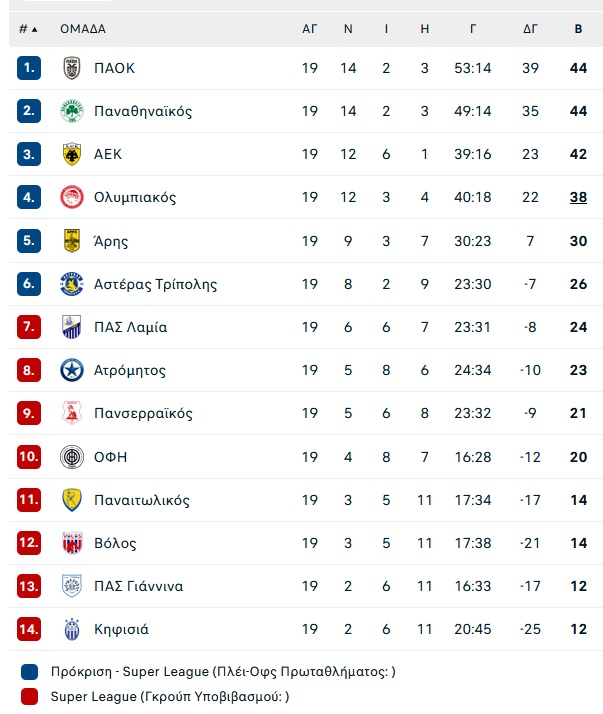Image resolution: width=603 pixels, height=714 pixels.
Task: Sort table by the # rank column arrow
Action: 28,29
